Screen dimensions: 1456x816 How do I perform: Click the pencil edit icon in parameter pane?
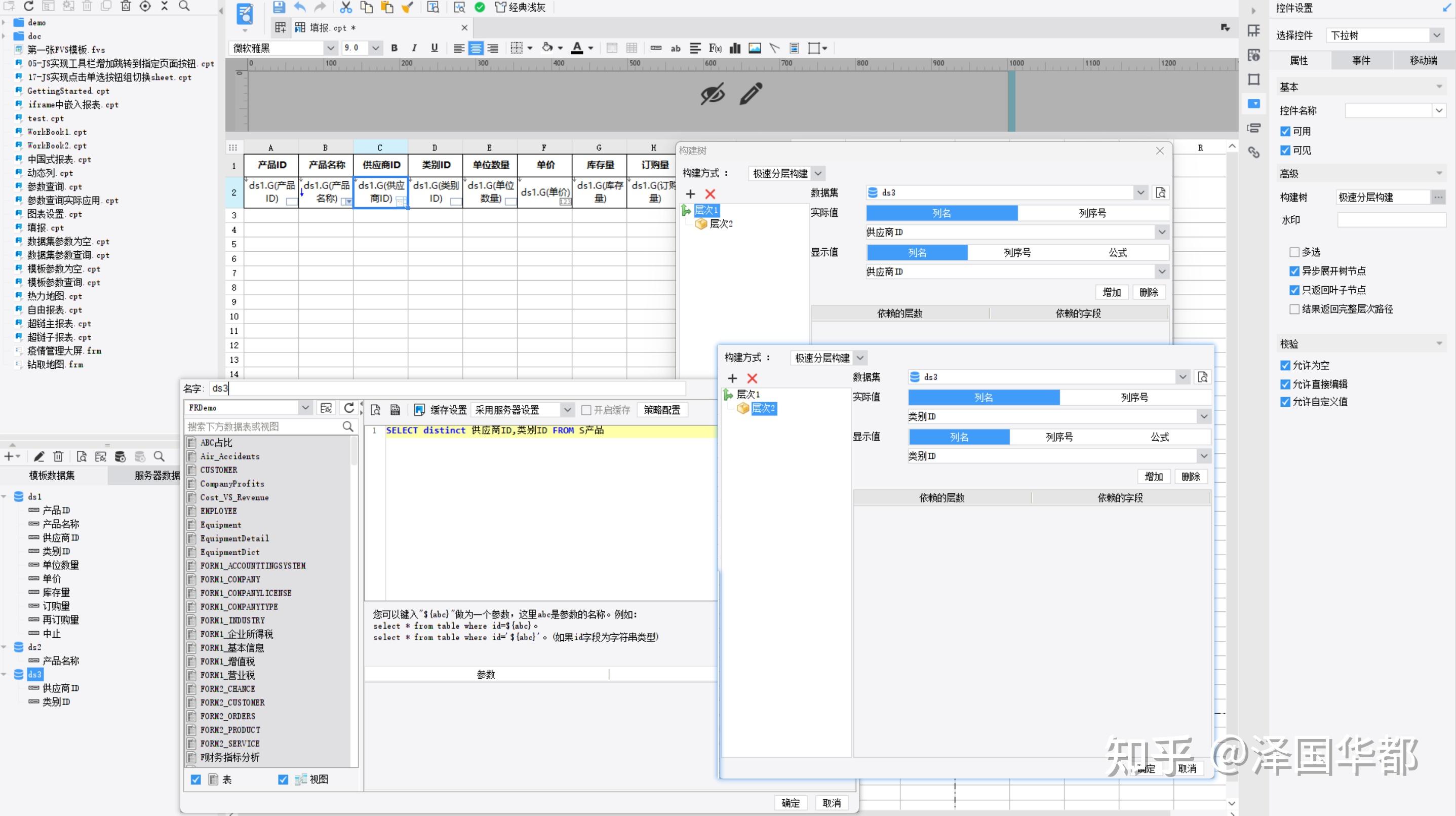pos(751,94)
